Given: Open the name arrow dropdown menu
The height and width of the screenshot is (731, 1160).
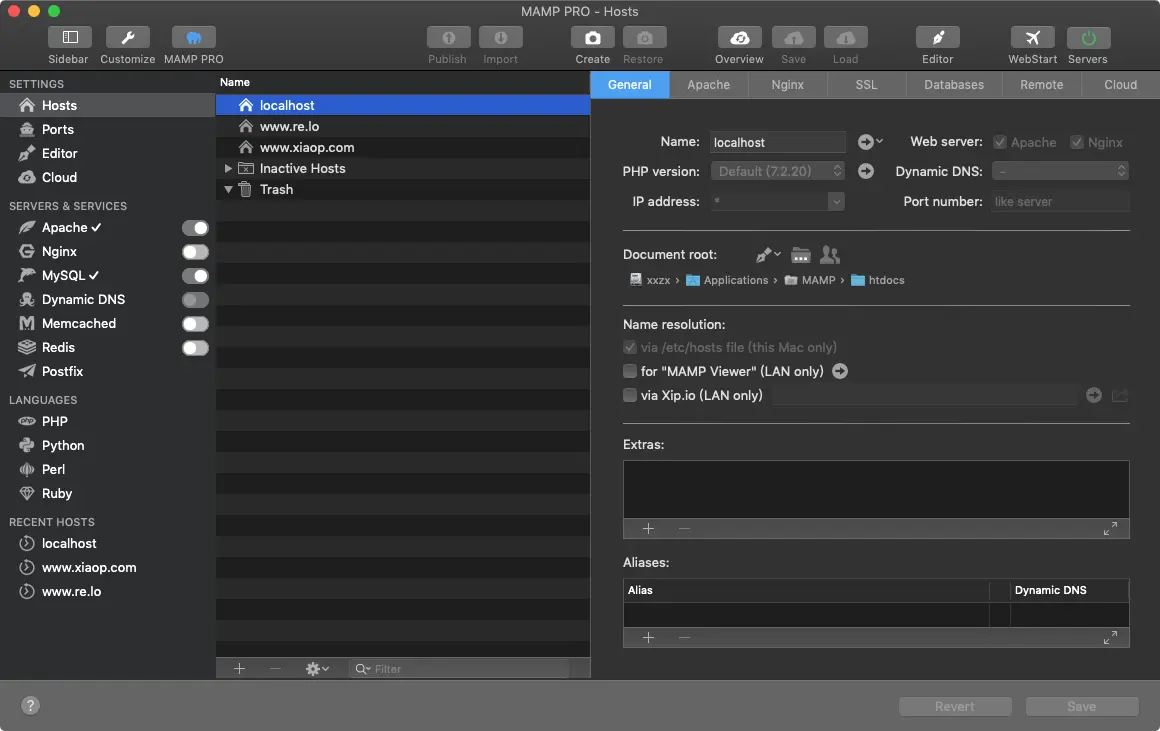Looking at the screenshot, I should [870, 141].
